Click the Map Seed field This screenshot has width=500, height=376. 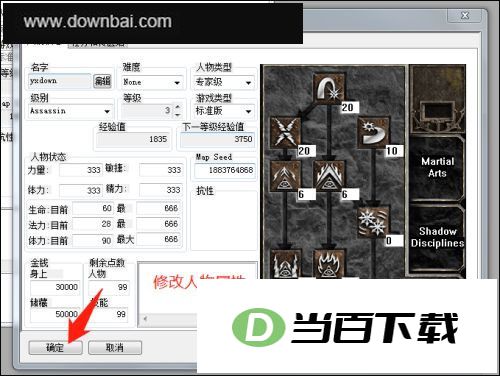225,170
